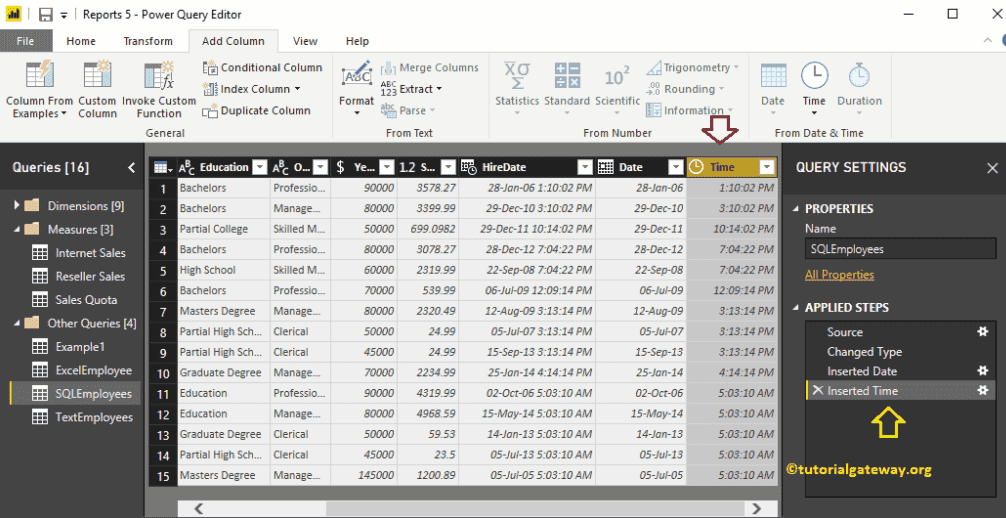
Task: Collapse the PROPERTIES section
Action: click(796, 209)
